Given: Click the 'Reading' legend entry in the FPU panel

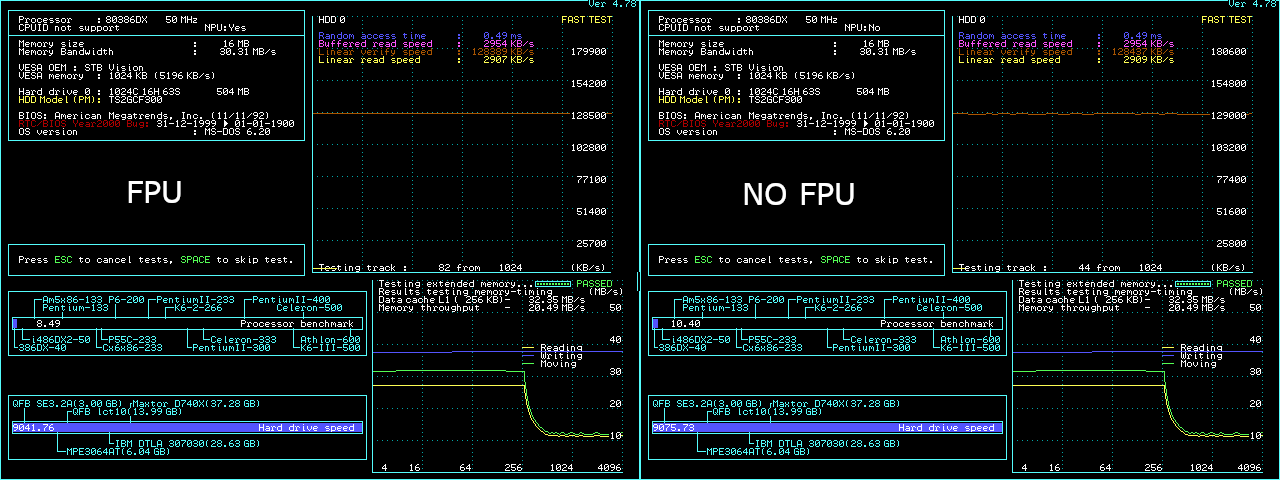Looking at the screenshot, I should coord(561,348).
